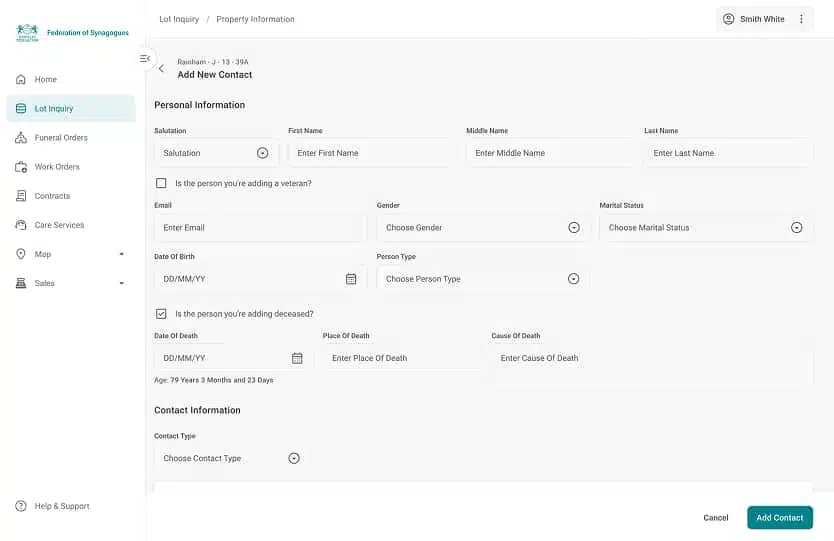This screenshot has height=541, width=834.
Task: Open Contracts in the sidebar
Action: pyautogui.click(x=71, y=196)
